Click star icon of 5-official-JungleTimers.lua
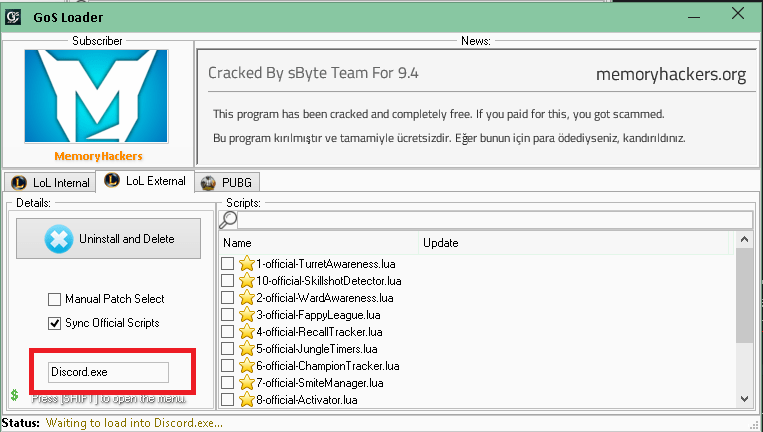Image resolution: width=763 pixels, height=432 pixels. coord(247,348)
